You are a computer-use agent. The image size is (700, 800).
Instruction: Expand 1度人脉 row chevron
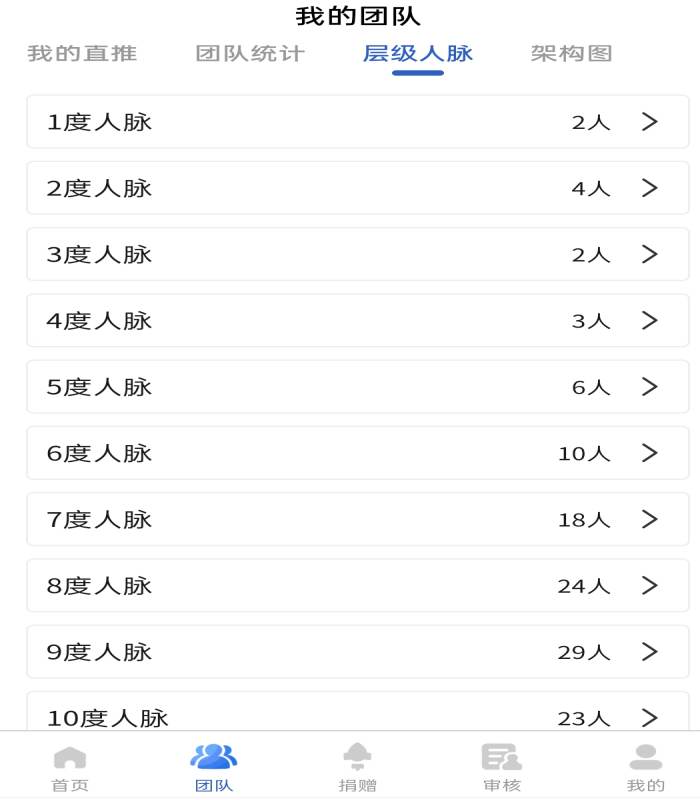pyautogui.click(x=650, y=122)
